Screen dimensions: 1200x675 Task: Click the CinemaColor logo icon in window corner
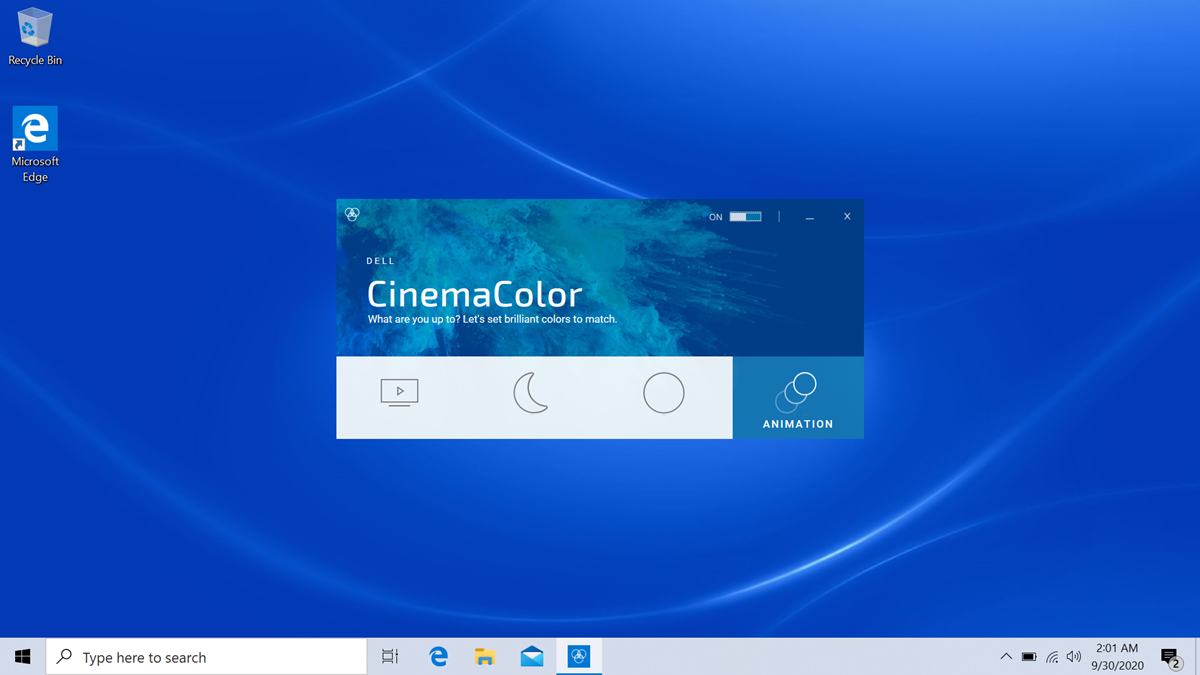352,214
